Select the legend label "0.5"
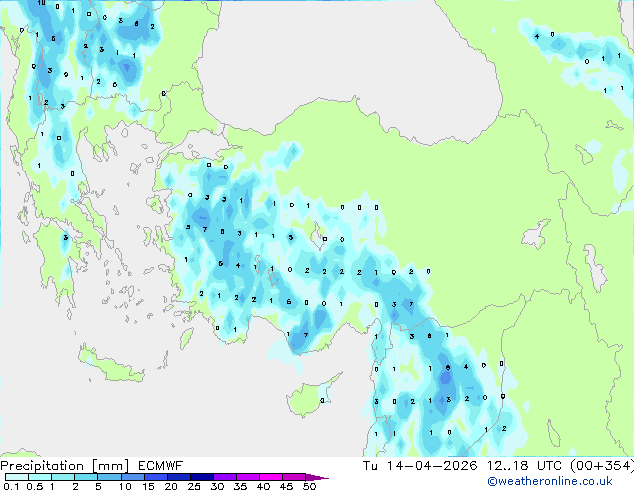 coord(35,486)
